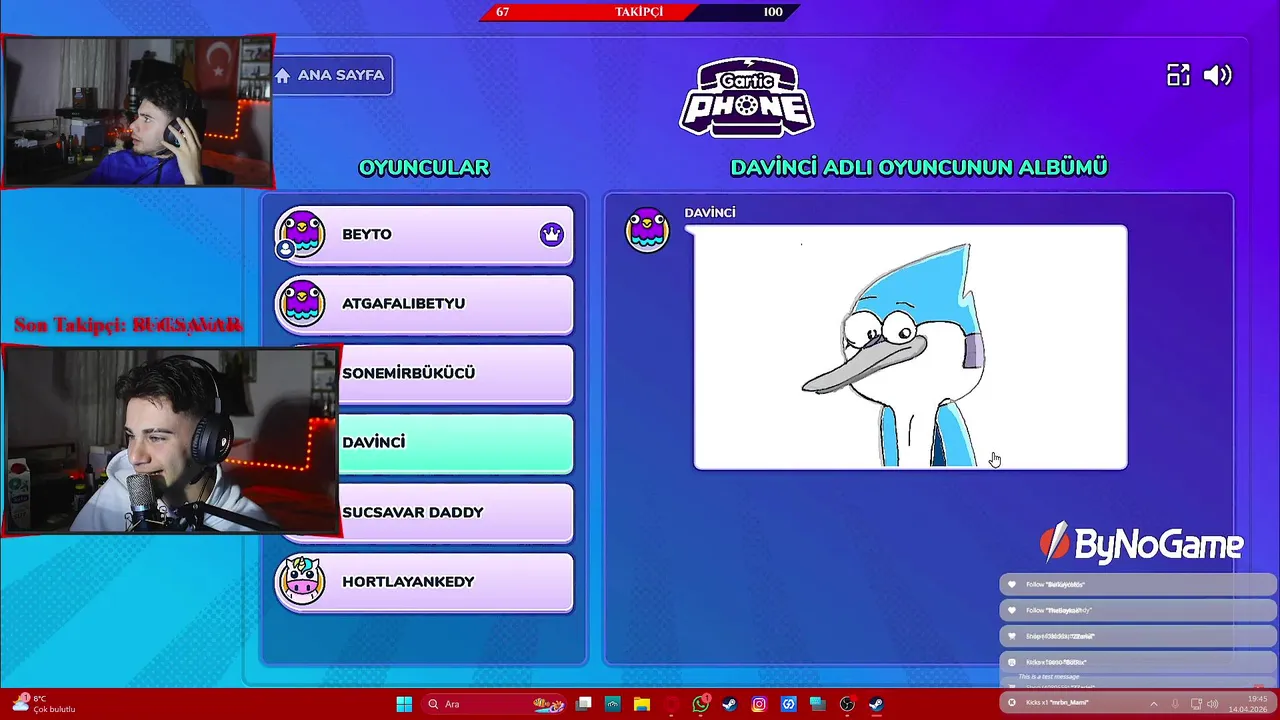Open network settings from the tray
The width and height of the screenshot is (1280, 720).
tap(1196, 704)
